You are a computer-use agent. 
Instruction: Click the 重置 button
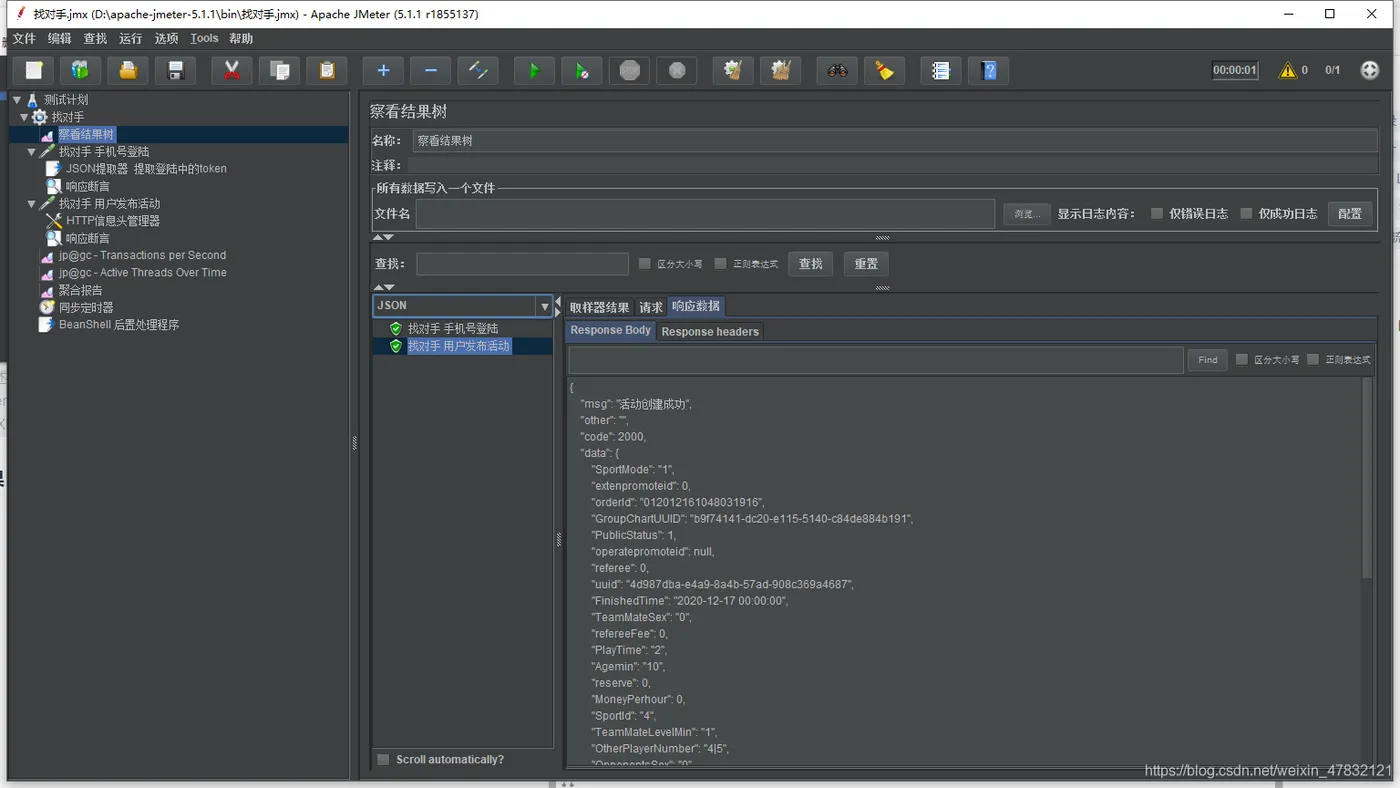pos(866,264)
